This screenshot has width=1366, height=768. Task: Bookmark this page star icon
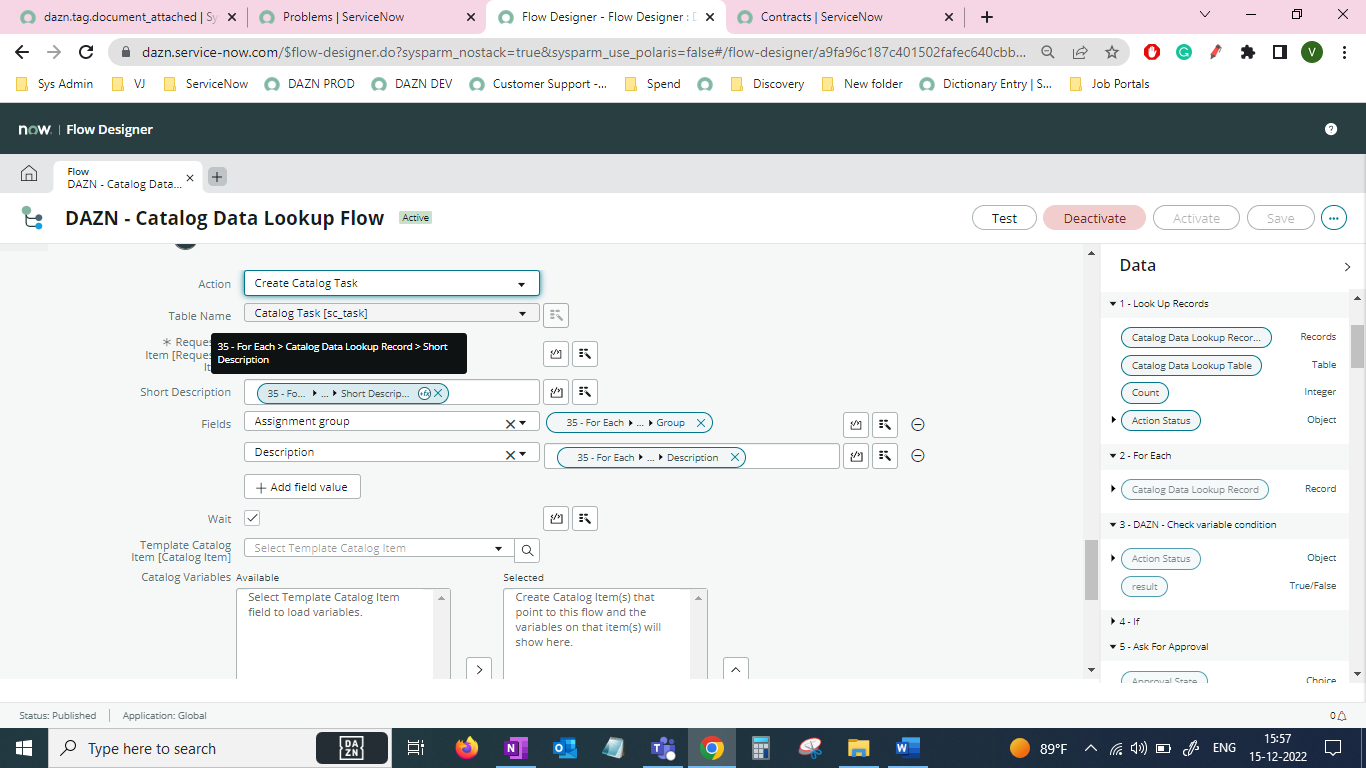1112,52
